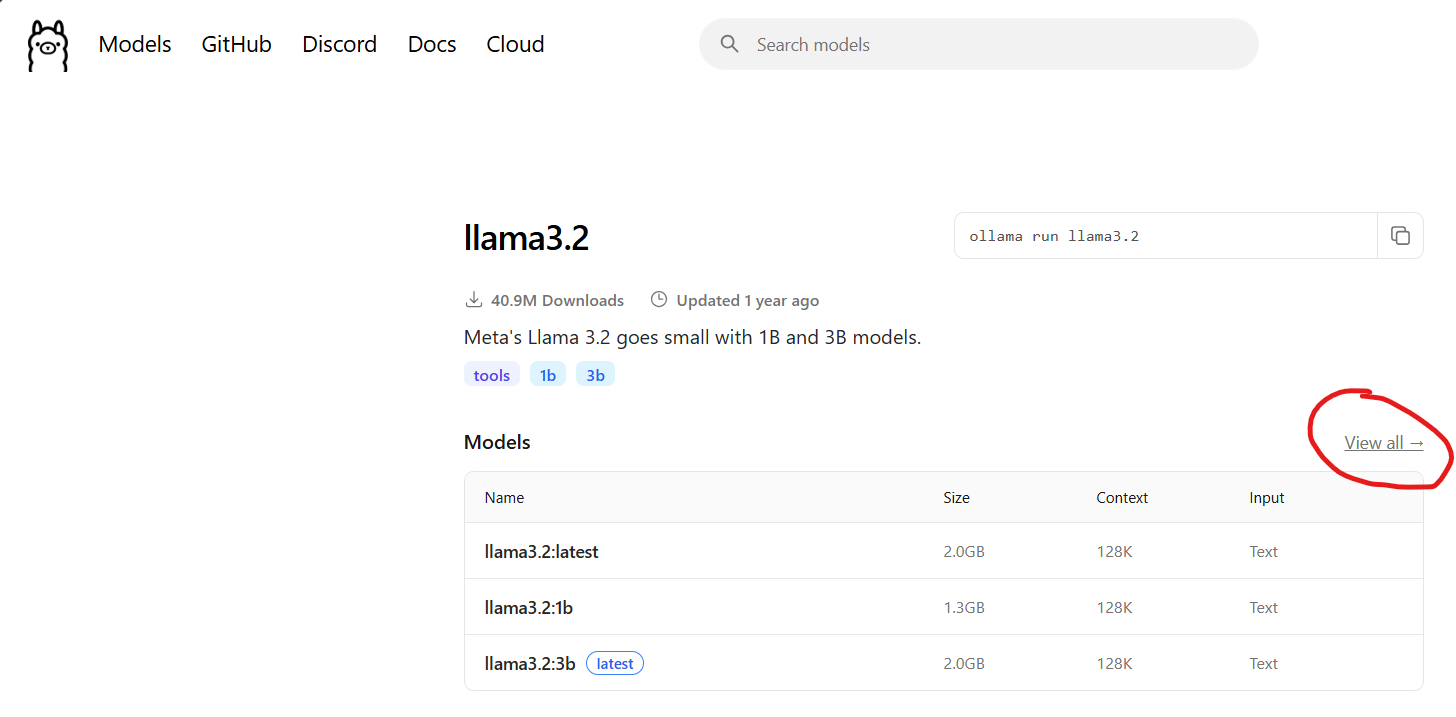Click the View all models link
The image size is (1456, 717).
1383,443
